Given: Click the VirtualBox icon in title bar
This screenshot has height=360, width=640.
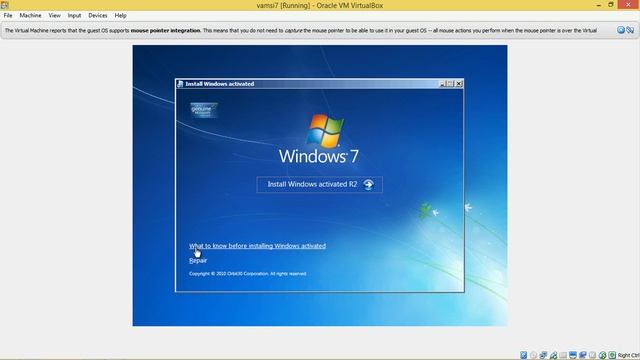Looking at the screenshot, I should (4, 5).
